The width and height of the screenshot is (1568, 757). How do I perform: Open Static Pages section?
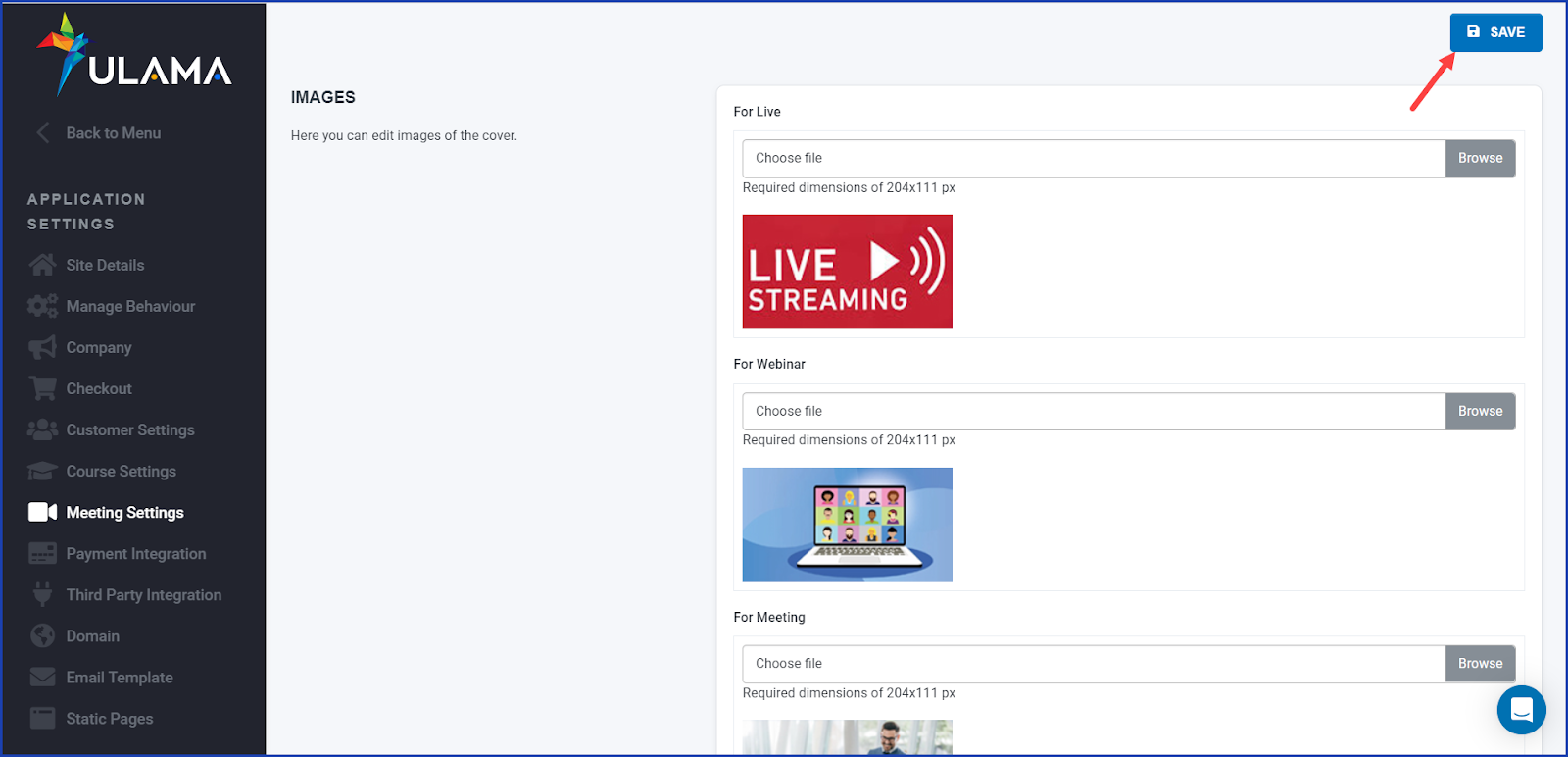(x=110, y=718)
